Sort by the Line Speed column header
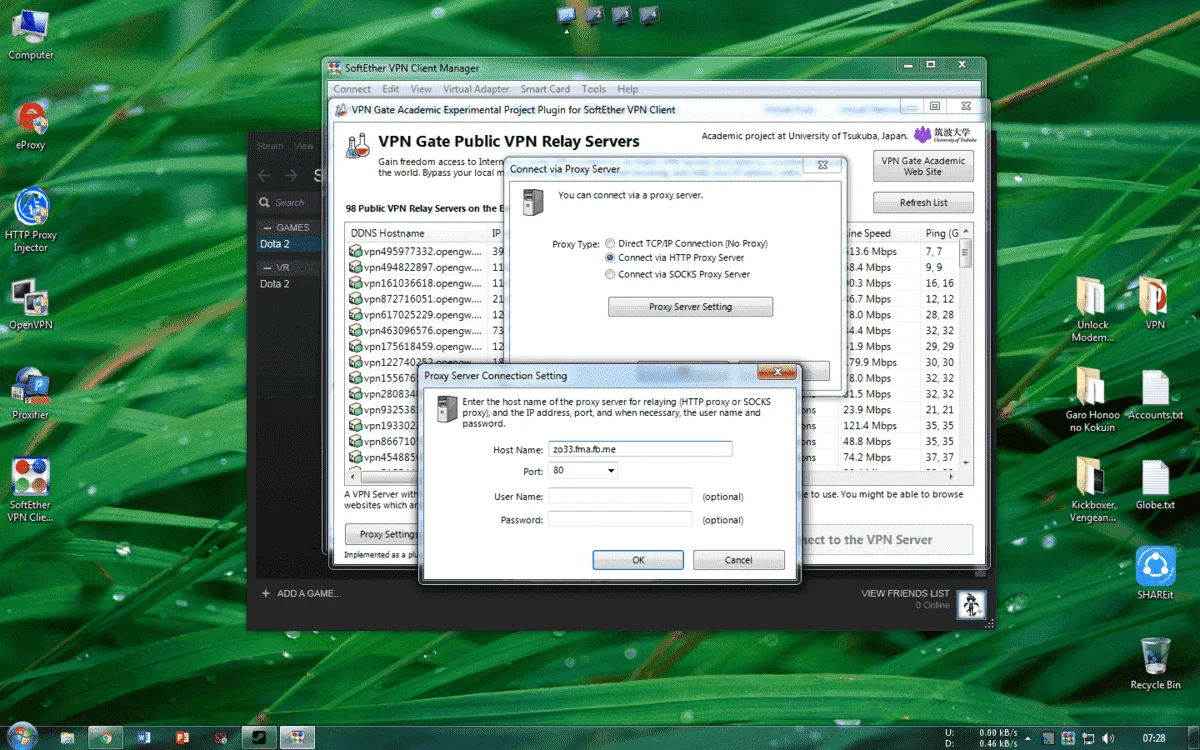The height and width of the screenshot is (750, 1200). (x=882, y=233)
